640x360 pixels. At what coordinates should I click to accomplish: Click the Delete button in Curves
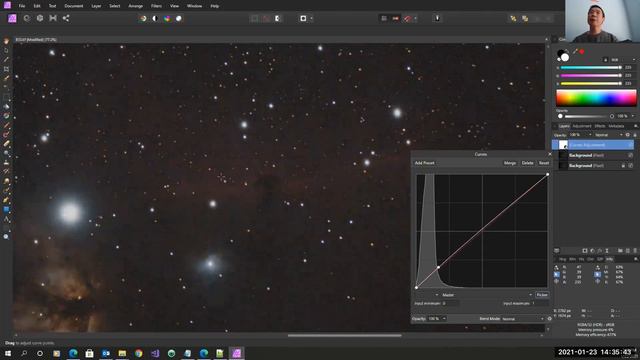tap(527, 163)
